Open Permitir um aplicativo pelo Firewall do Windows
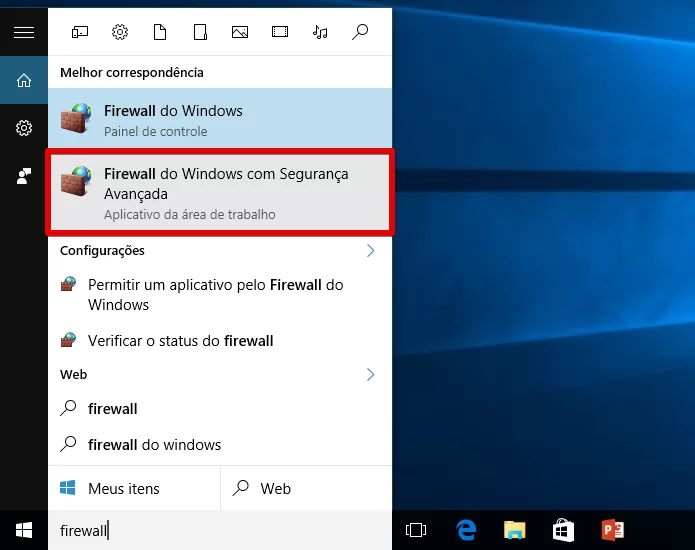Screen dimensions: 695x550 (x=220, y=295)
